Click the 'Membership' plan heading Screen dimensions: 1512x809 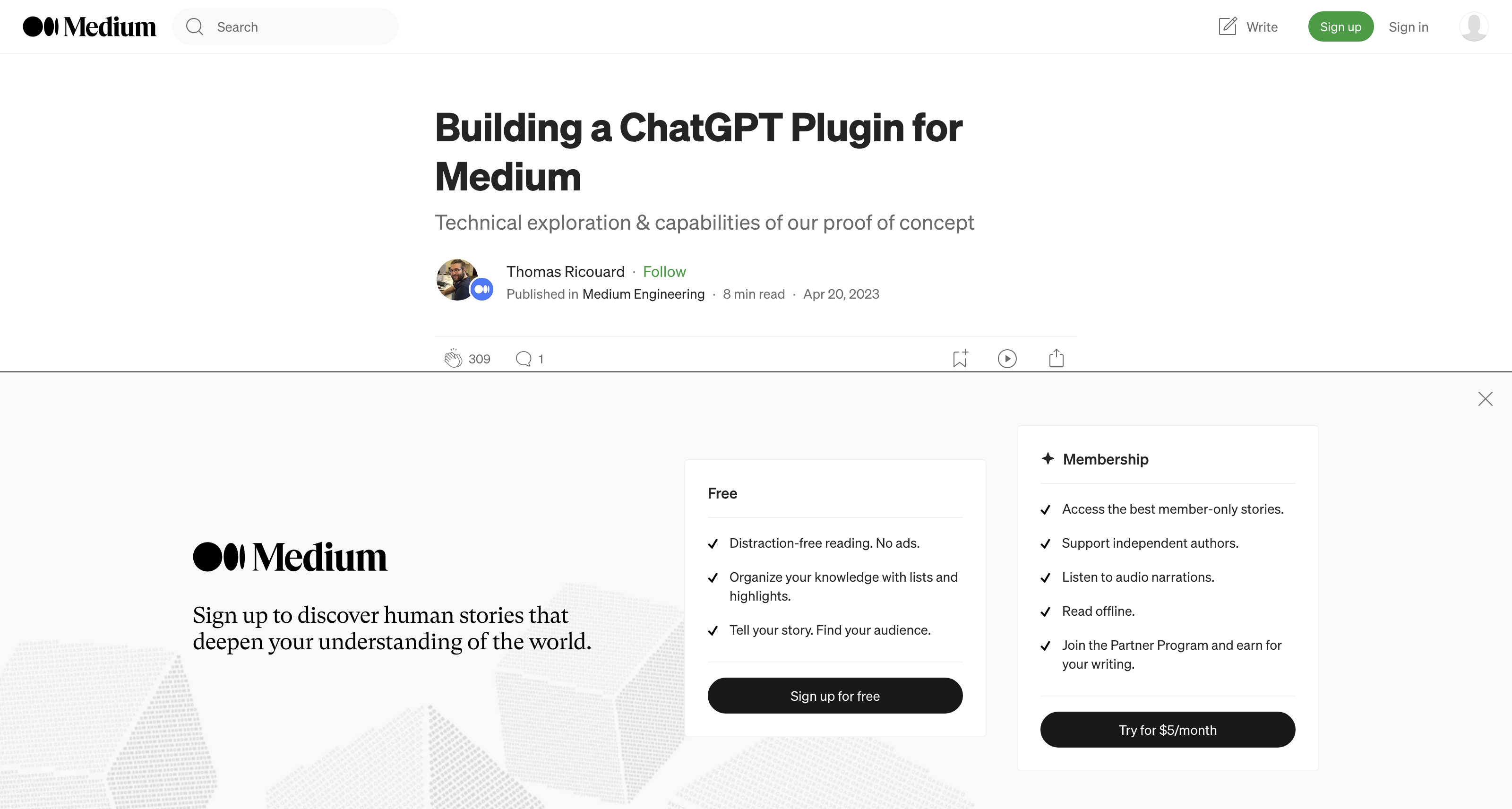1106,459
